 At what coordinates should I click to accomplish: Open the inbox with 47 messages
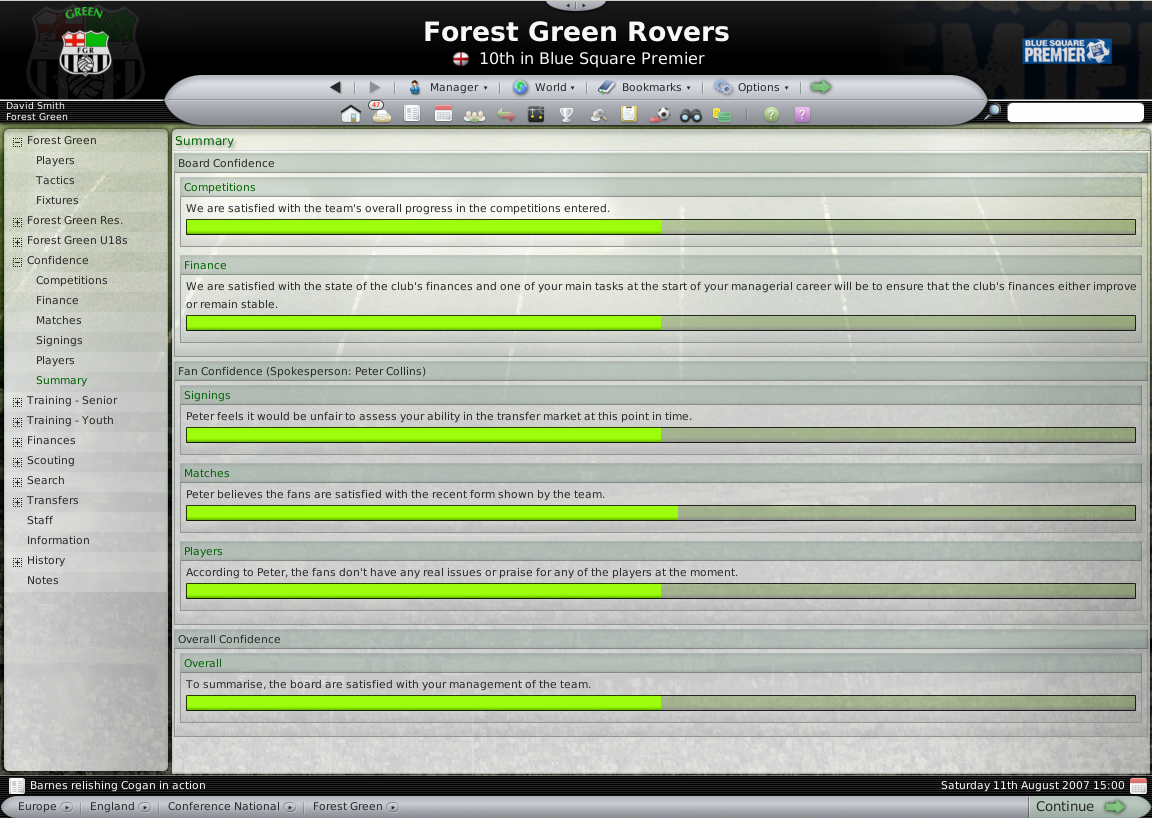point(380,114)
